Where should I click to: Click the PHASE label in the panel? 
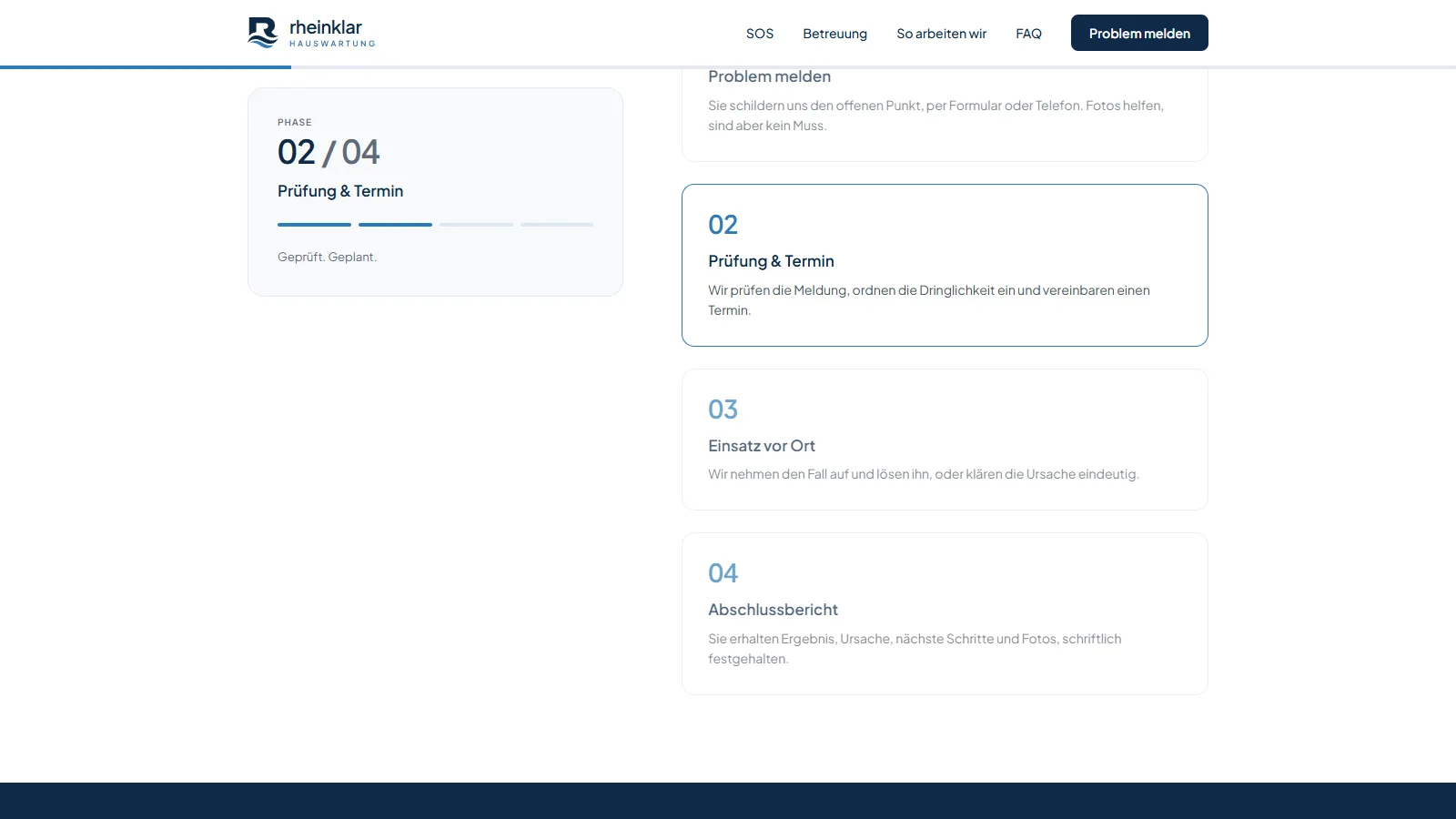click(x=295, y=122)
